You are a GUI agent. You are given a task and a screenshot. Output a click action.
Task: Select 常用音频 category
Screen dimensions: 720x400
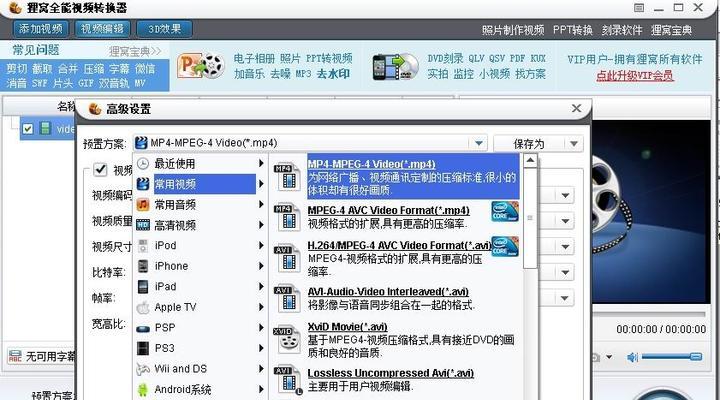pos(174,204)
